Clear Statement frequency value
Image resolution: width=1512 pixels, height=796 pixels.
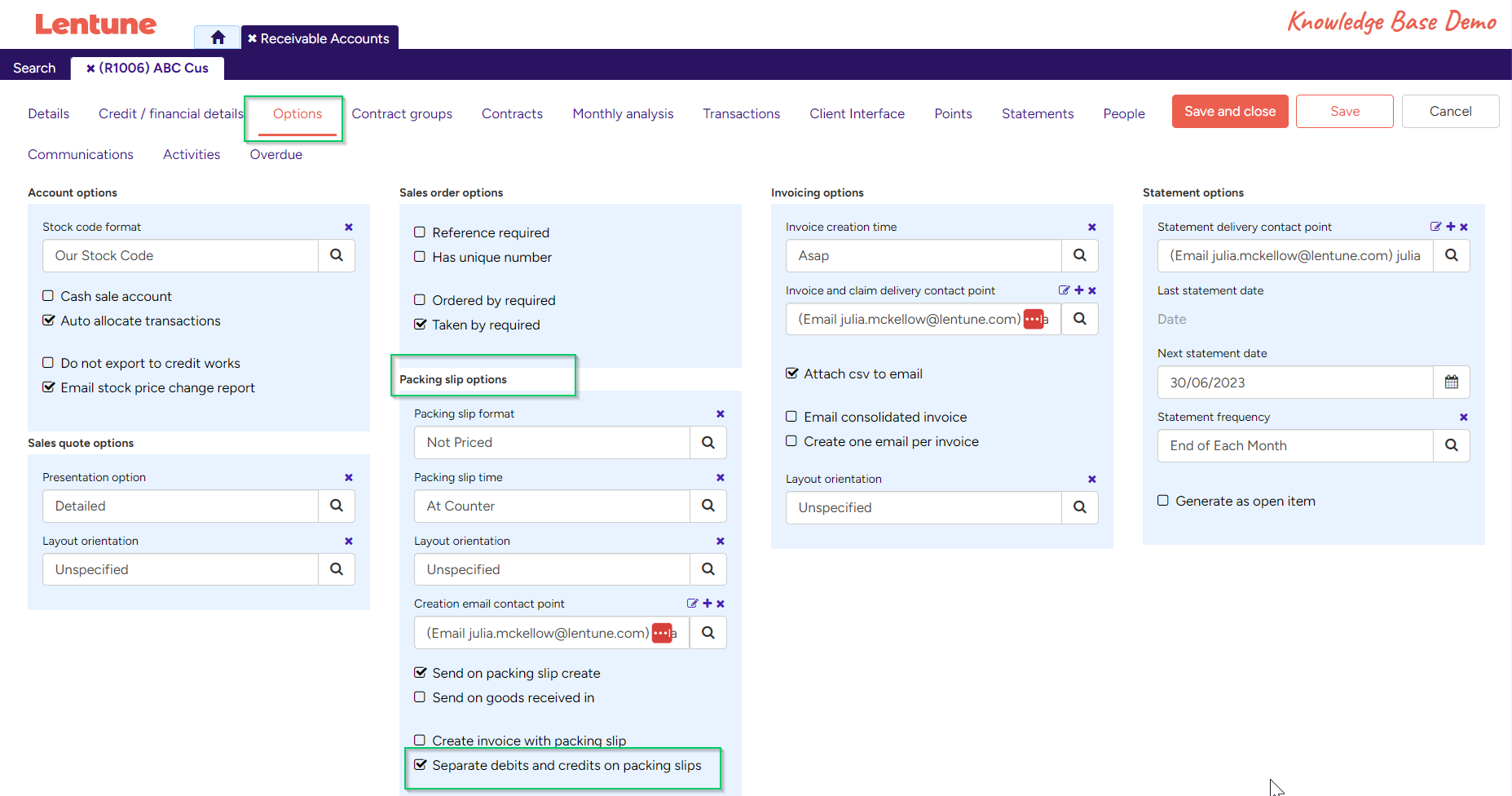coord(1464,418)
